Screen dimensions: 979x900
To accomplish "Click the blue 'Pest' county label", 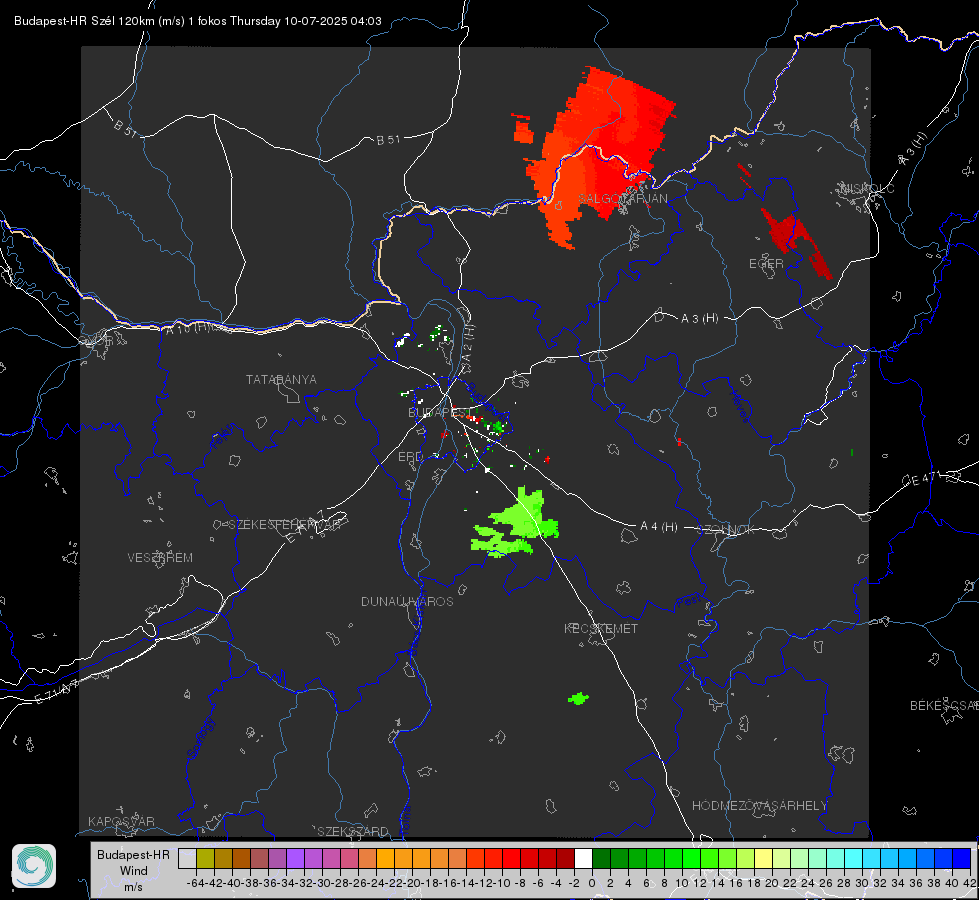I will click(691, 601).
